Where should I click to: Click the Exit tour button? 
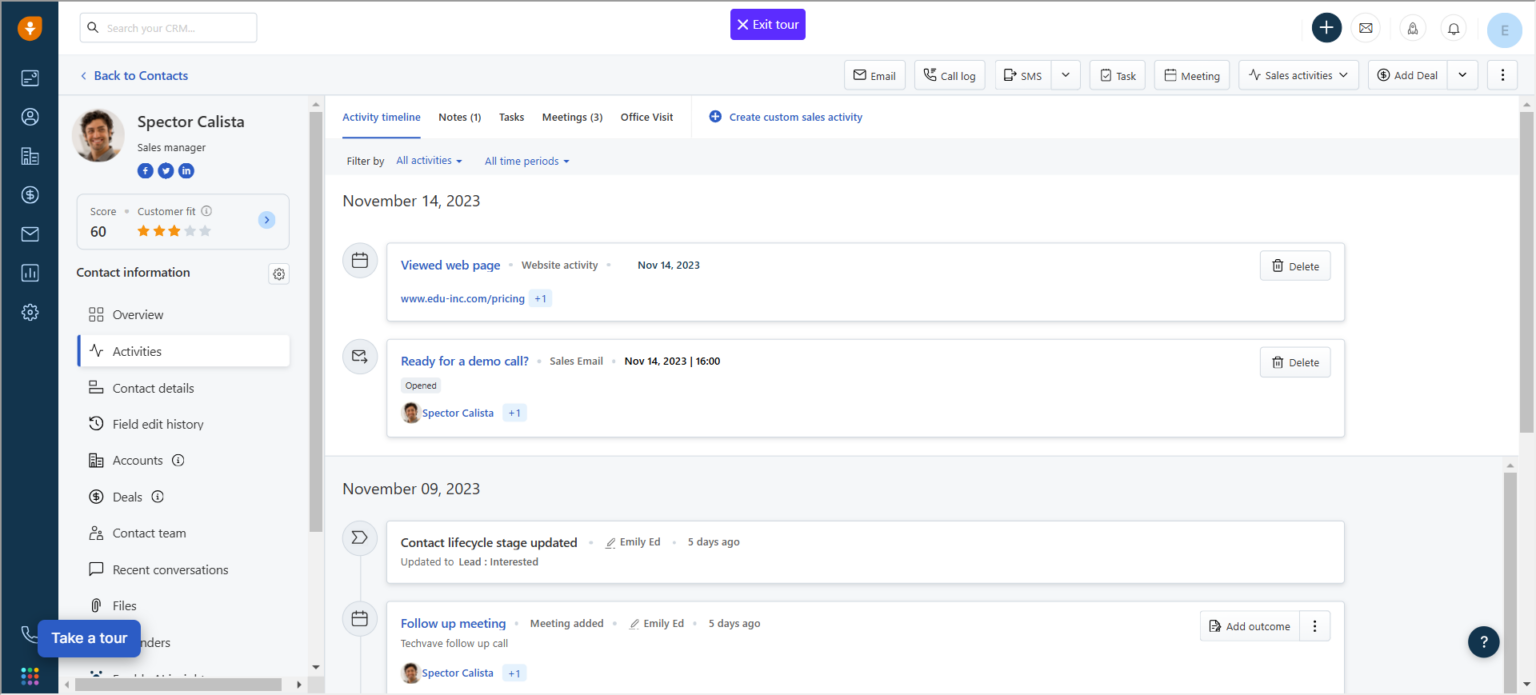coord(768,24)
